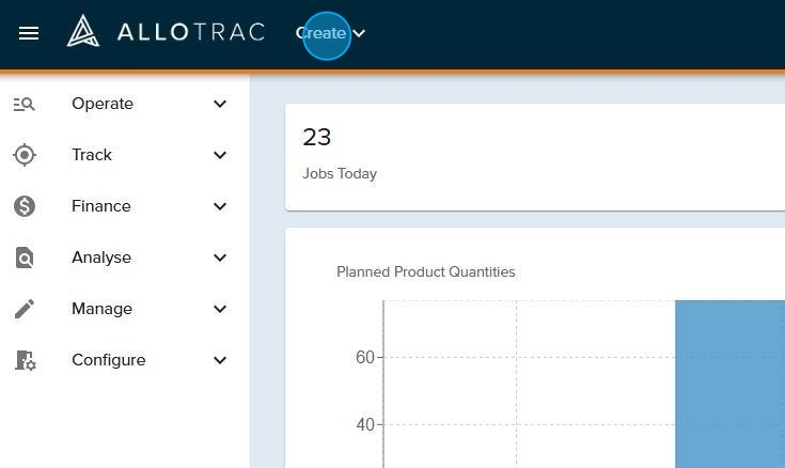This screenshot has width=785, height=468.
Task: Click the Analyse magnifier document icon
Action: [24, 258]
